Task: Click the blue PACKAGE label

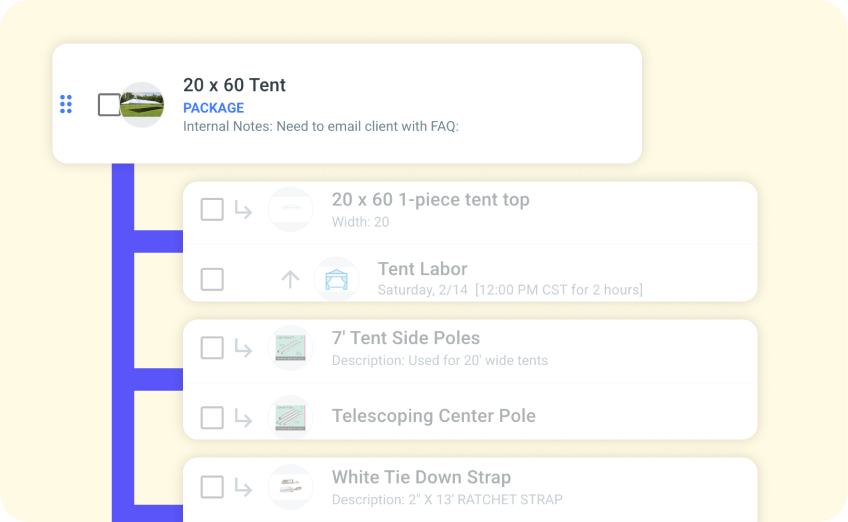Action: [x=213, y=108]
